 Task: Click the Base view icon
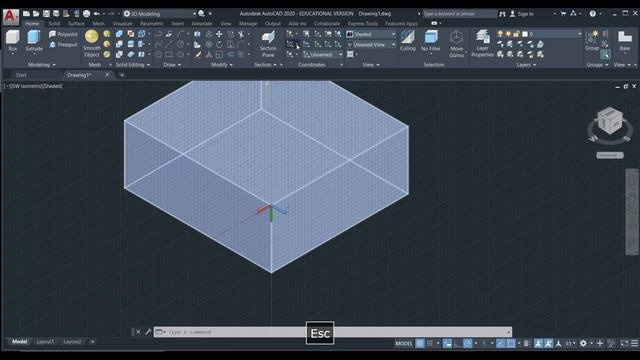(x=624, y=41)
